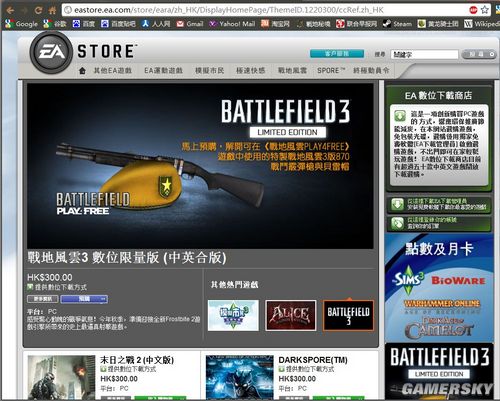Reload the page with refresh icon
This screenshot has height=401, width=500.
(x=38, y=10)
